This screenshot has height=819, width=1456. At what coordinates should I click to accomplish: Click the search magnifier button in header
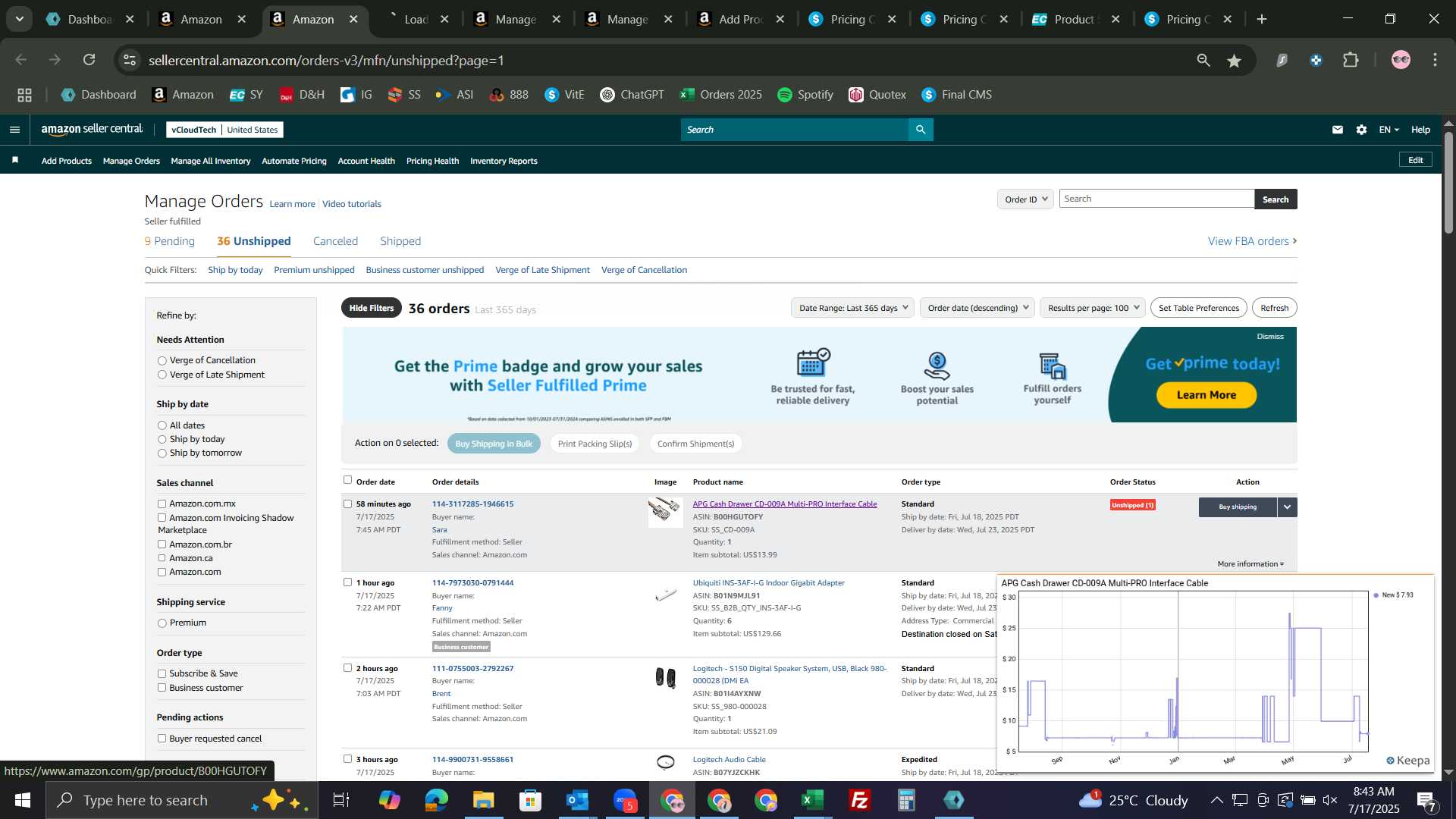click(921, 130)
